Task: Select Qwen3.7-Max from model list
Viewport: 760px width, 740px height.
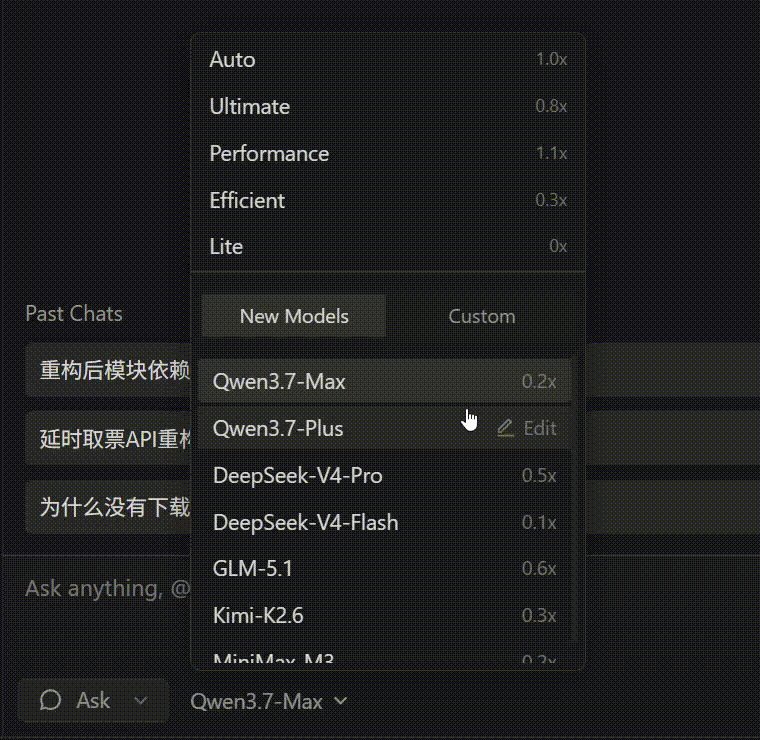Action: tap(384, 381)
